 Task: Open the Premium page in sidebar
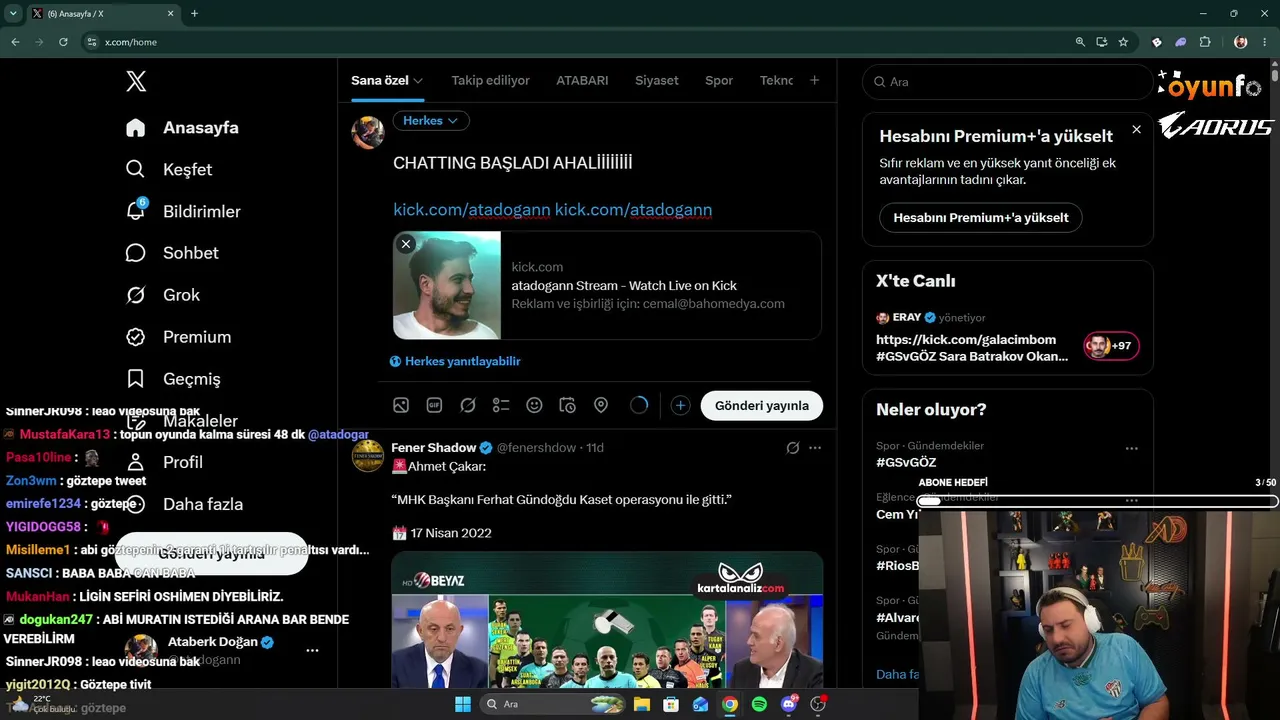pyautogui.click(x=178, y=337)
